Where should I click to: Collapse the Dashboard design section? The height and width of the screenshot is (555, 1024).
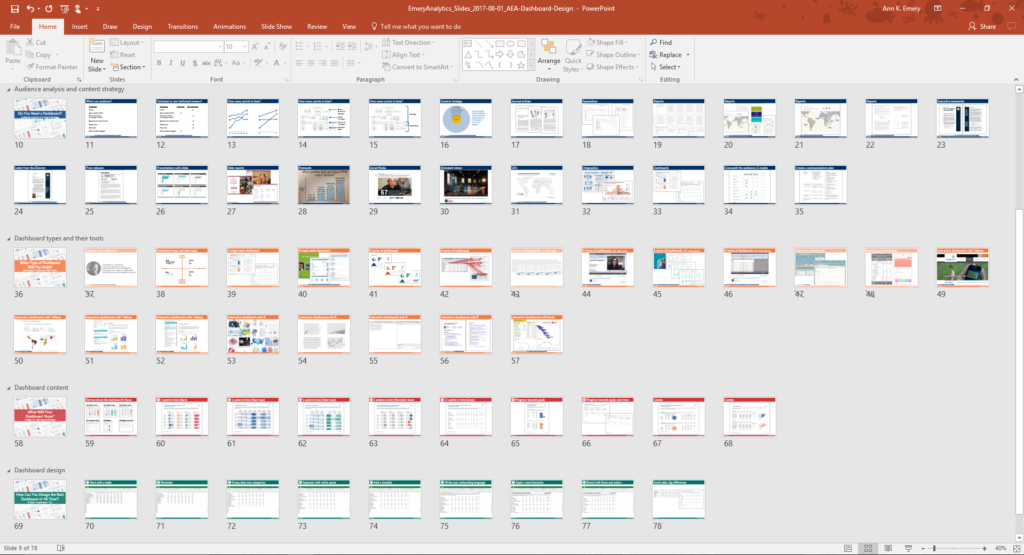pyautogui.click(x=8, y=470)
